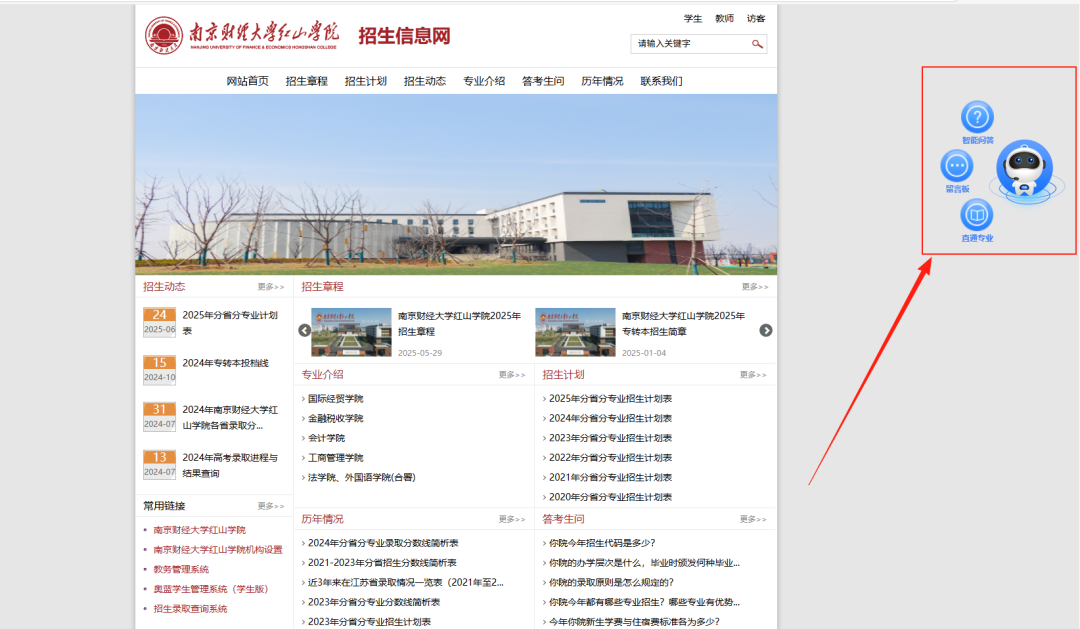Click the campus building banner image
This screenshot has height=629, width=1080.
pyautogui.click(x=456, y=185)
